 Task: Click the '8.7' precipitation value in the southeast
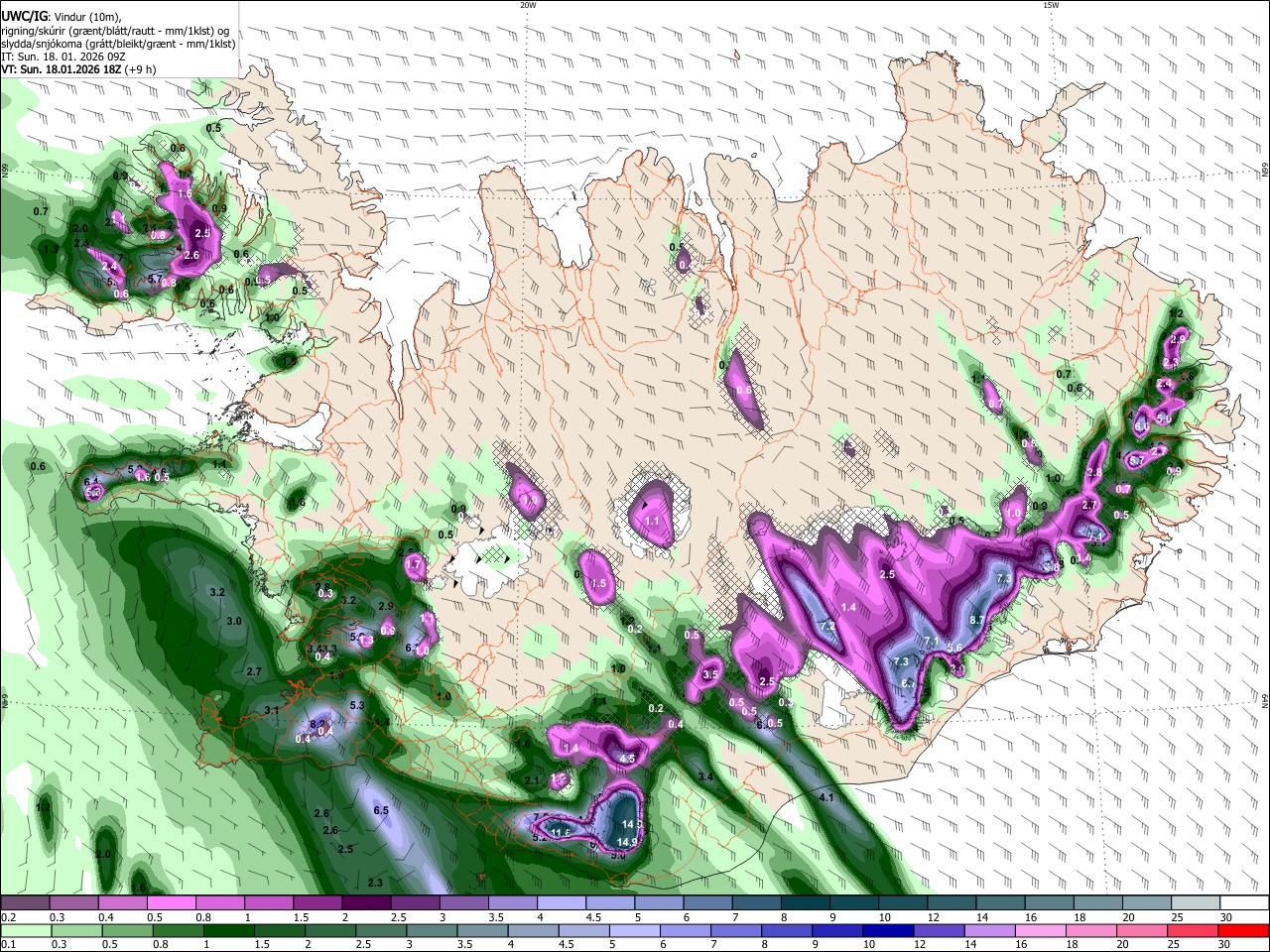coord(976,620)
